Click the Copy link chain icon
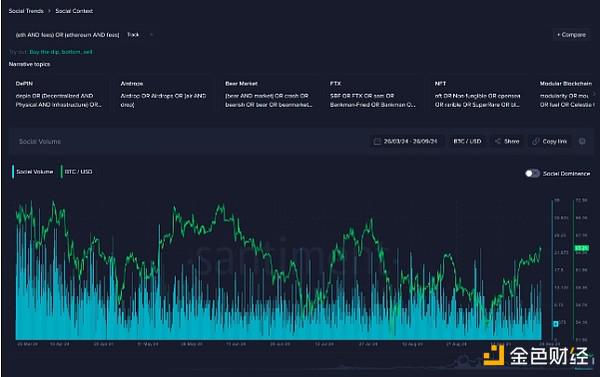 pyautogui.click(x=536, y=142)
